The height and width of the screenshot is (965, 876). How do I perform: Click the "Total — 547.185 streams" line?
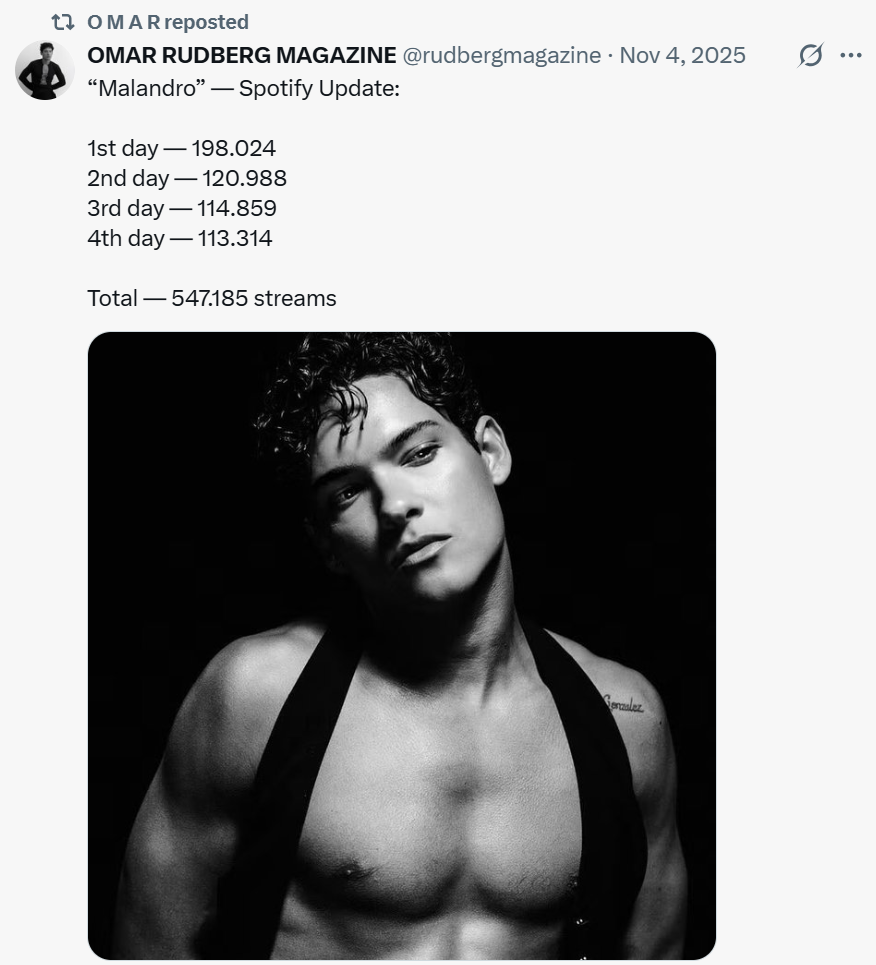coord(212,298)
